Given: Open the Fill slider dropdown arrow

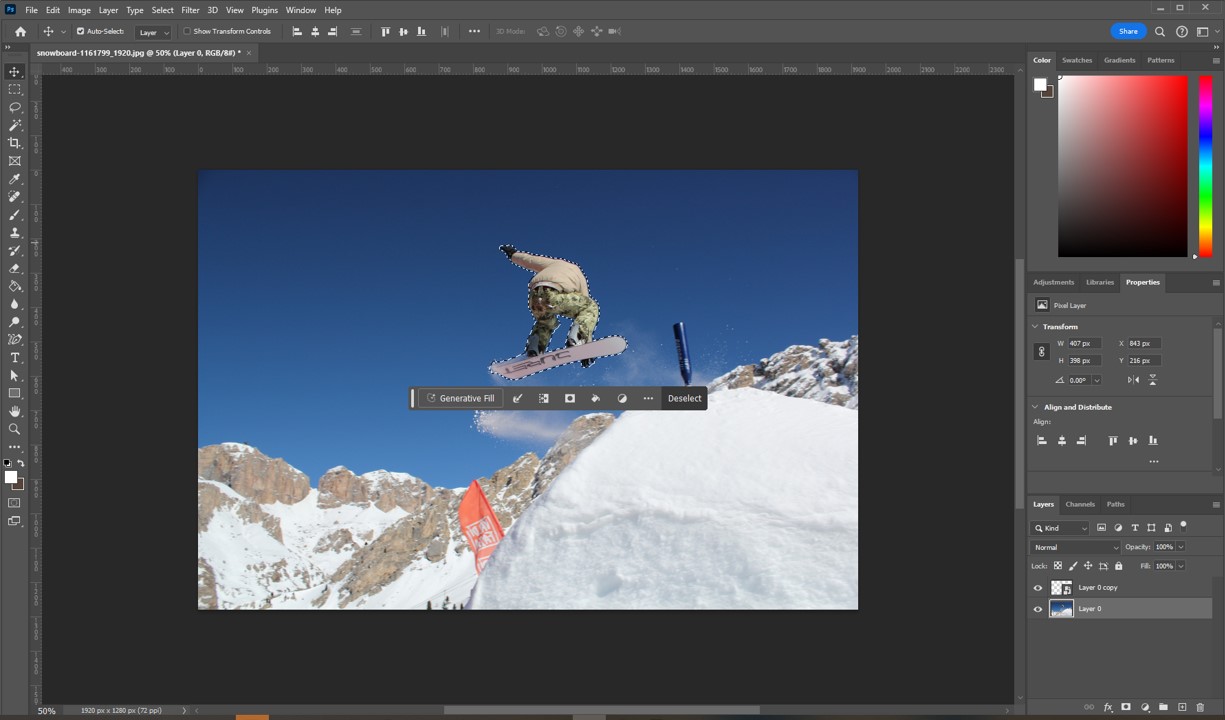Looking at the screenshot, I should point(1181,566).
